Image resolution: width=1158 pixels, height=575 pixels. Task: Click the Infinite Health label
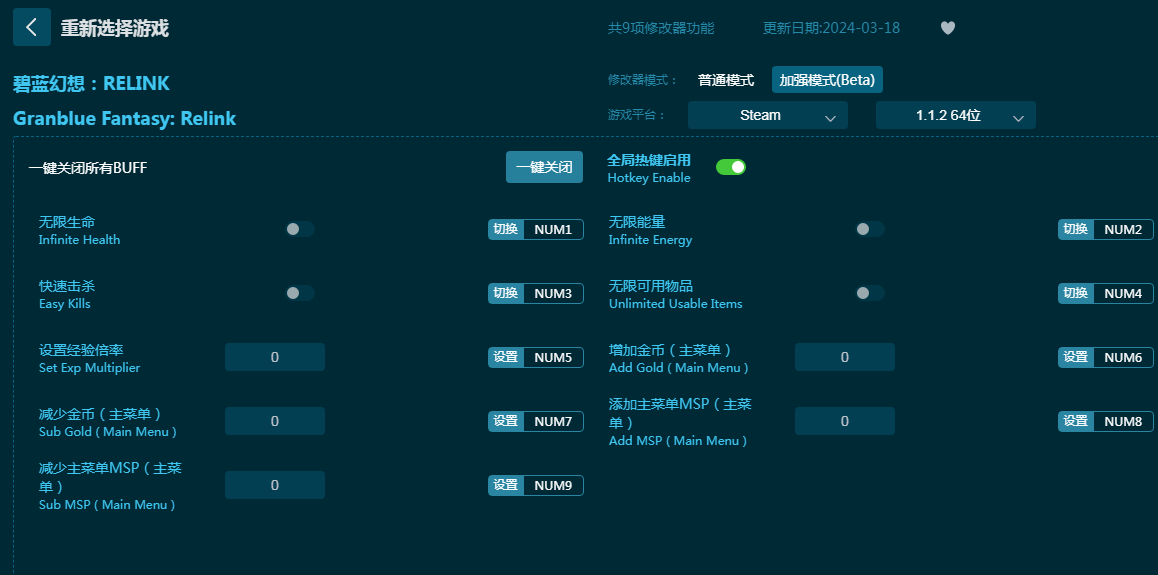coord(79,240)
